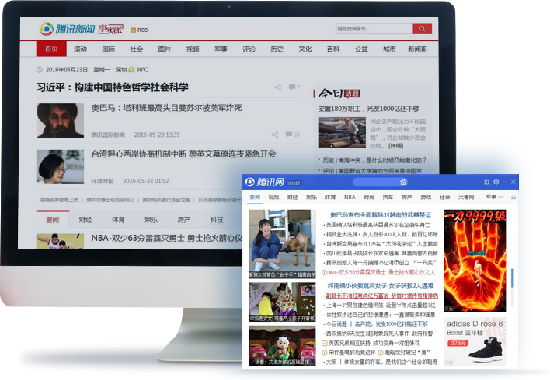
Task: Click the popup window's vertical scrollbar
Action: (512, 278)
